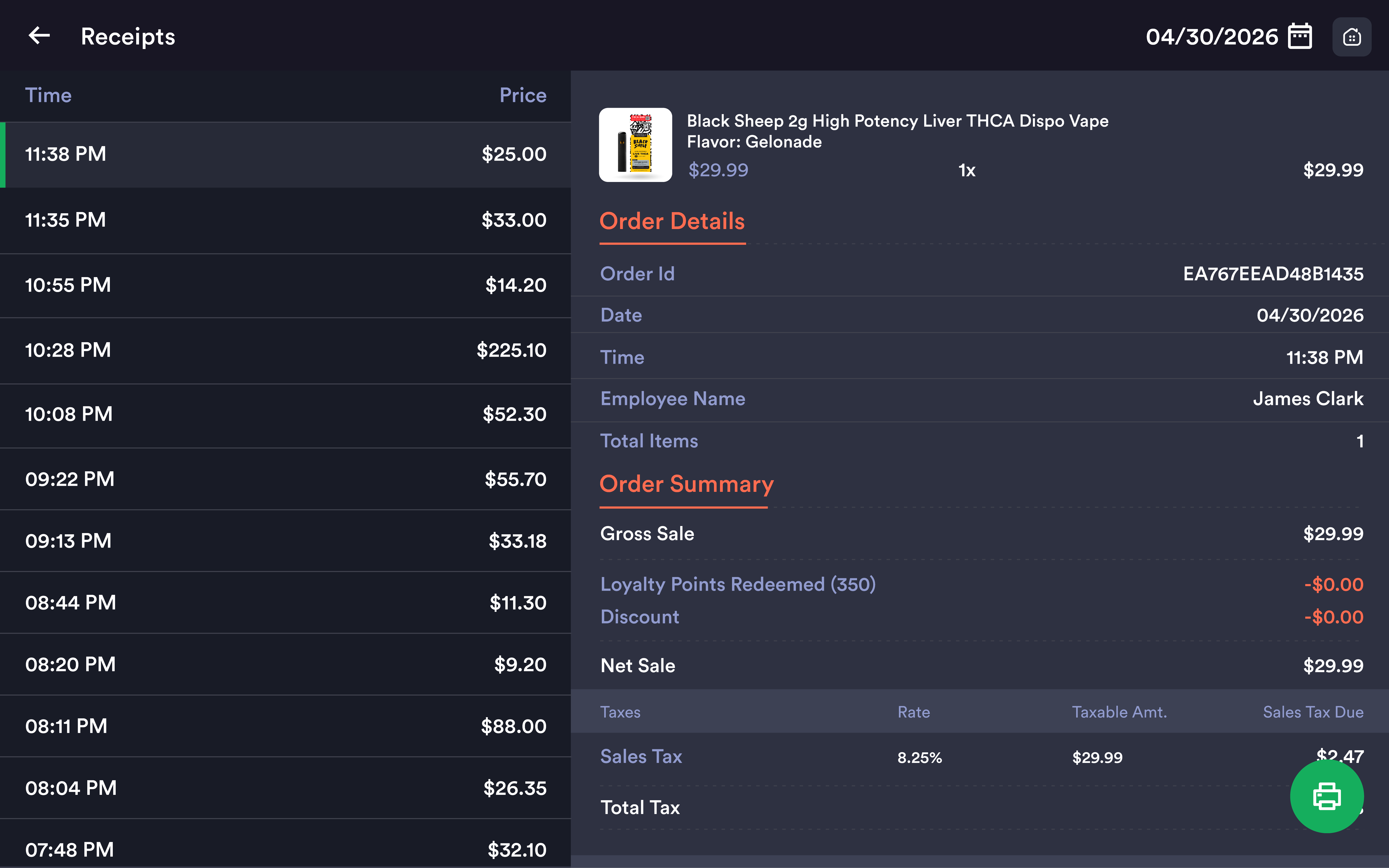View the 08:20 PM receipt for $9.20
The width and height of the screenshot is (1389, 868).
(x=285, y=665)
